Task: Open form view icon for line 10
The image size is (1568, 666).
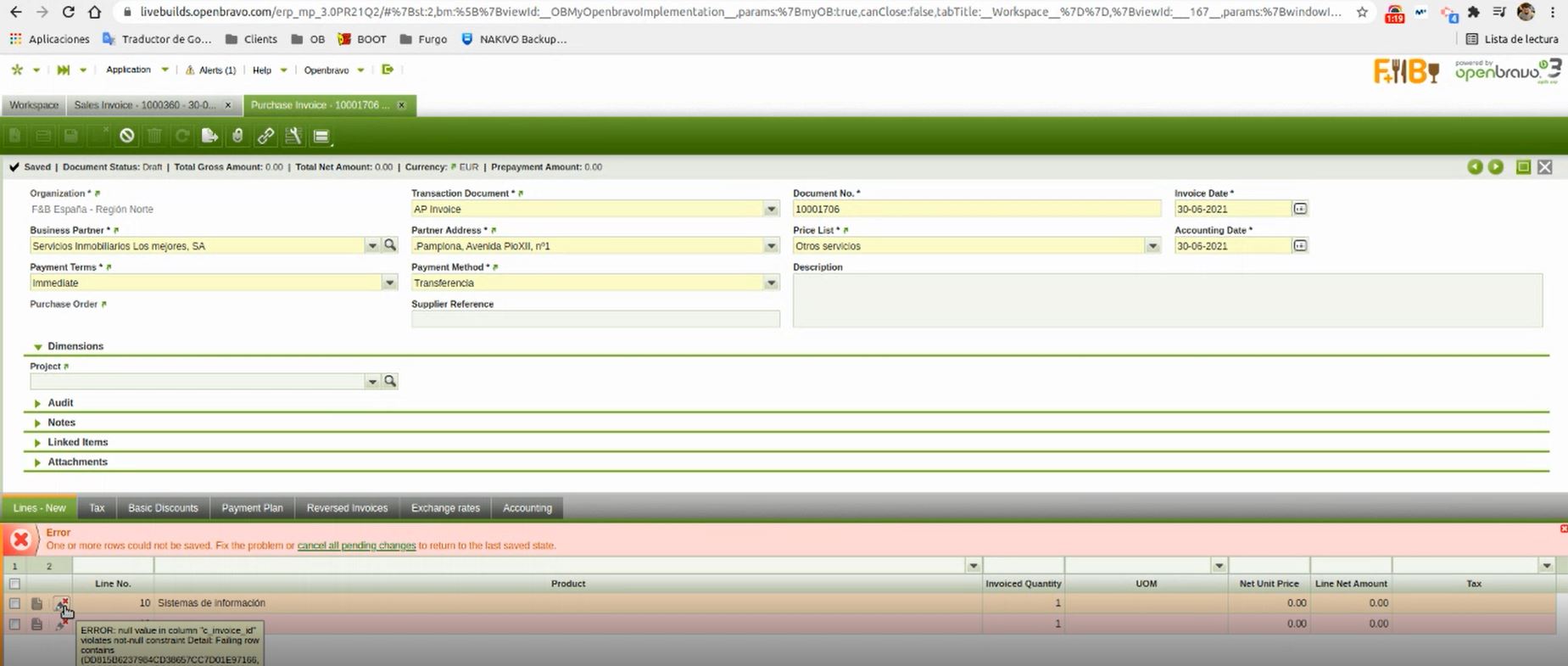Action: click(x=36, y=603)
